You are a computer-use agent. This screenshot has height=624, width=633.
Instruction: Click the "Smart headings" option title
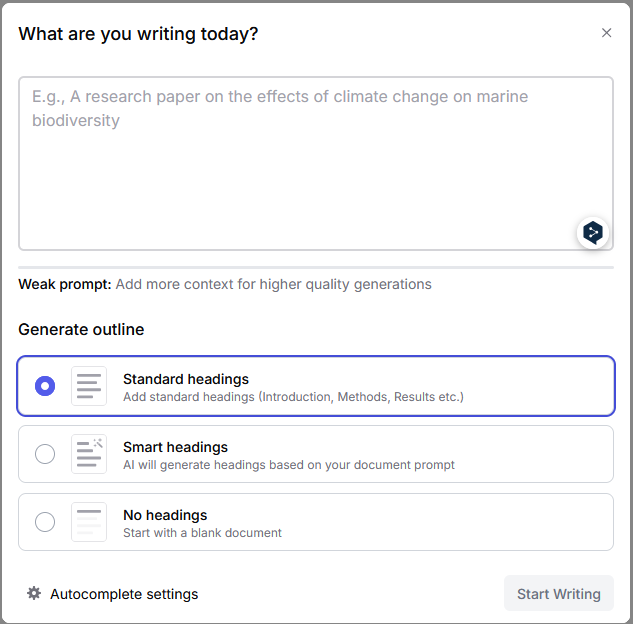[175, 447]
